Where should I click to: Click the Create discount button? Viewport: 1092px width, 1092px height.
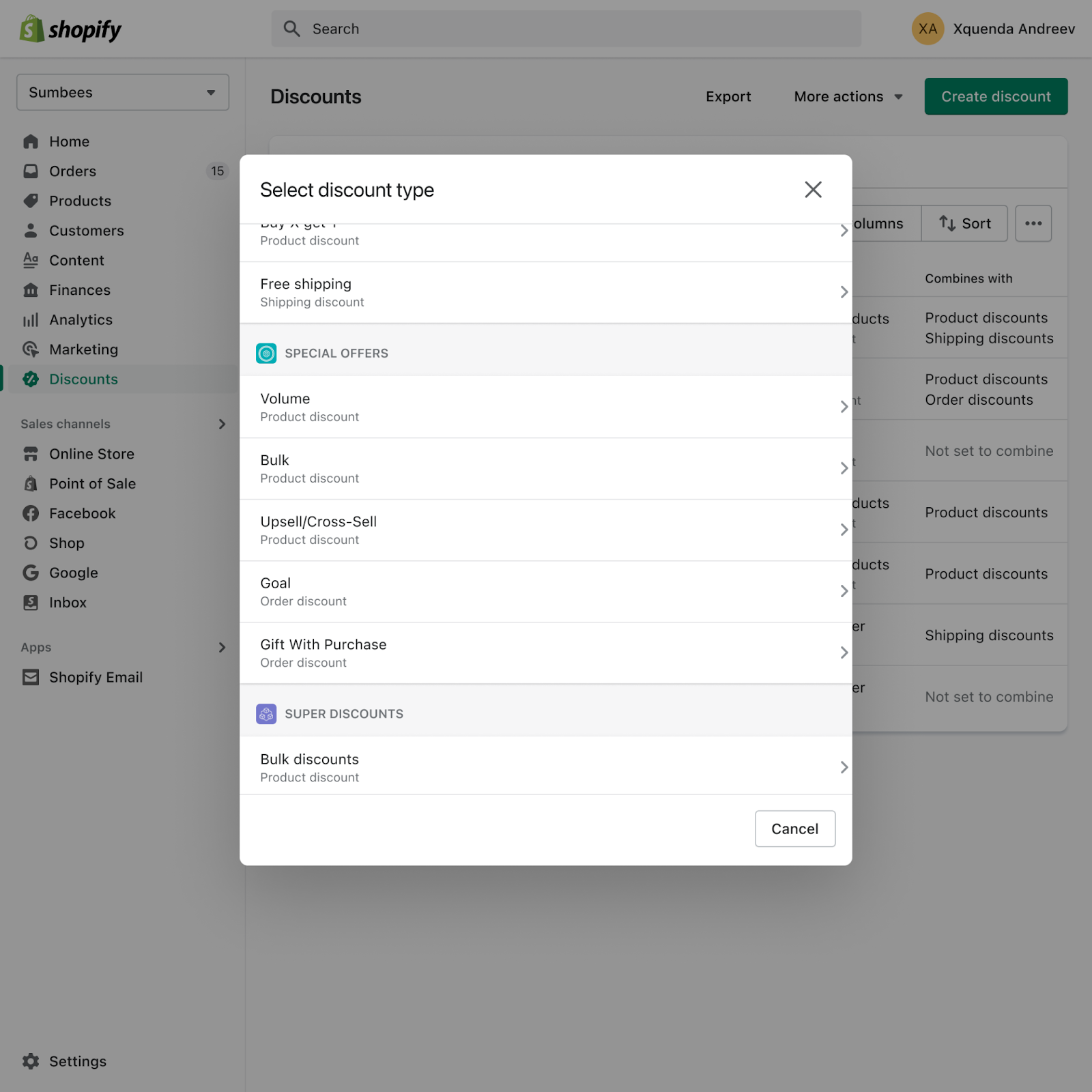click(x=995, y=96)
